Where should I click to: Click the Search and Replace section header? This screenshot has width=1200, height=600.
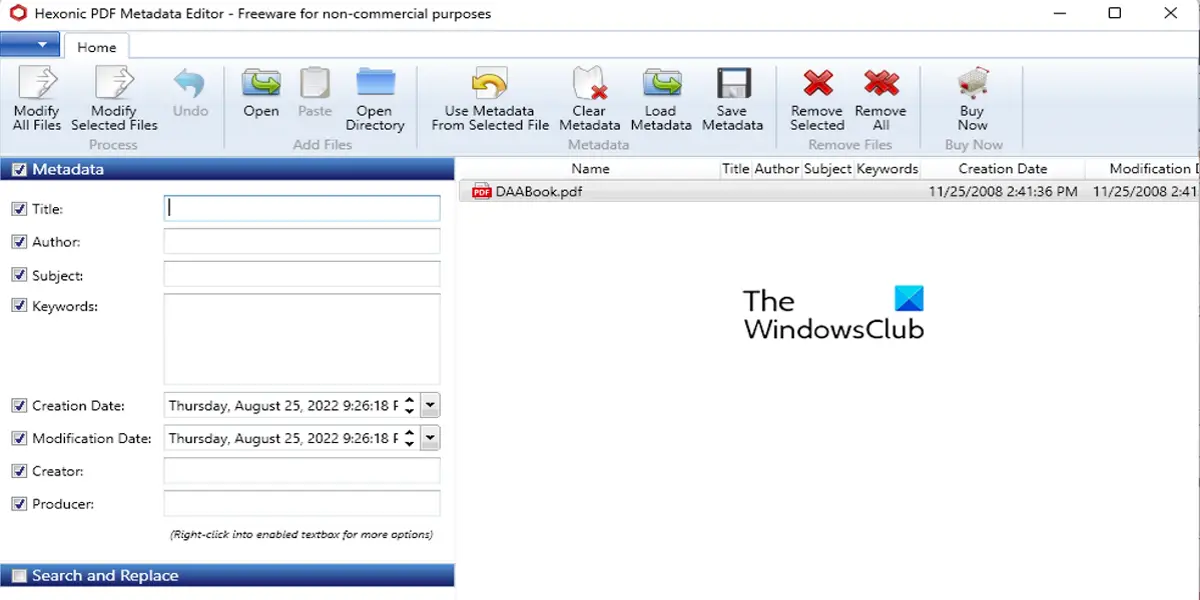coord(227,575)
